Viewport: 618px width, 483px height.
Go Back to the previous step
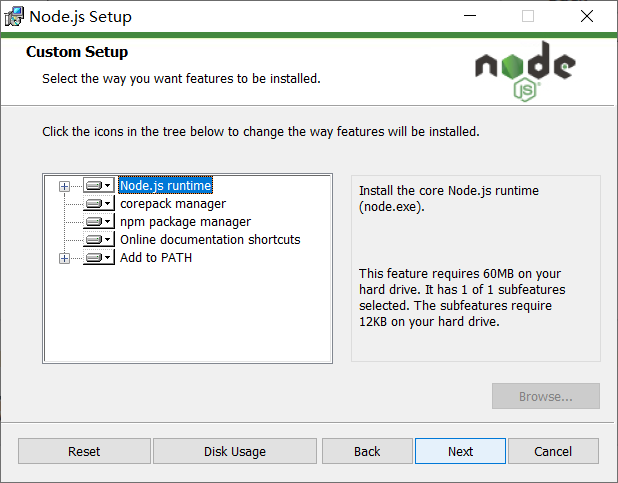tap(367, 451)
